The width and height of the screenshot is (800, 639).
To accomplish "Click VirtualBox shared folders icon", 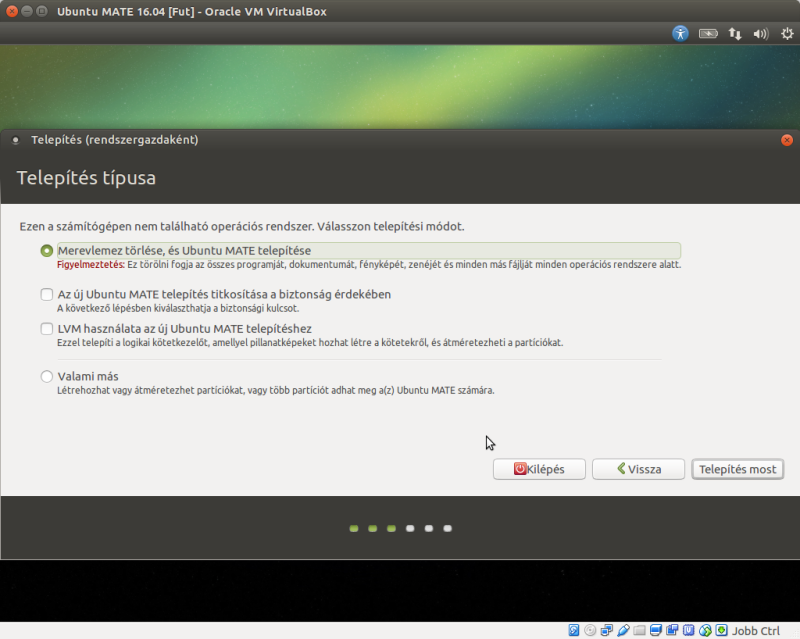I will (x=639, y=630).
